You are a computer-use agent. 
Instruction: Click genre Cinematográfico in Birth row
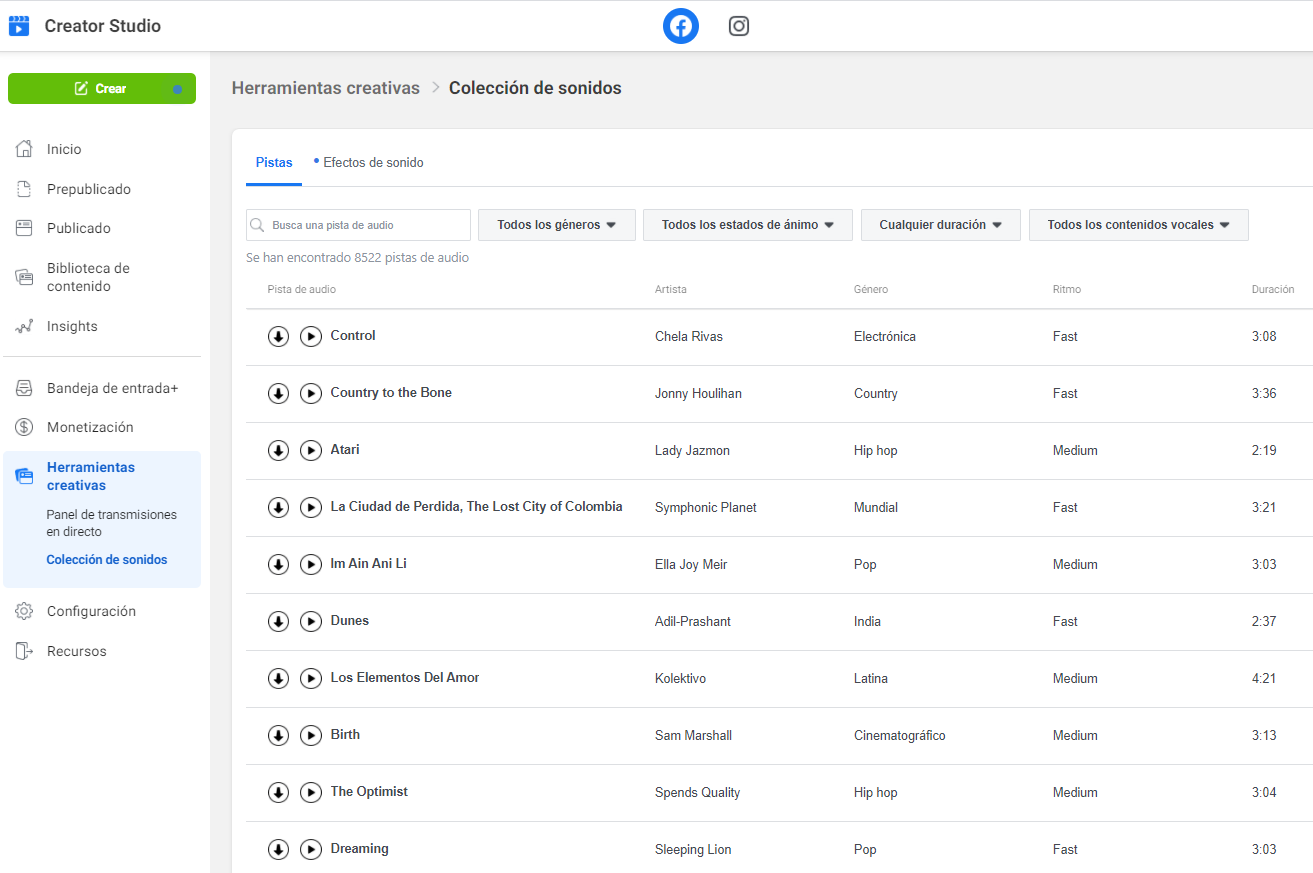(900, 736)
